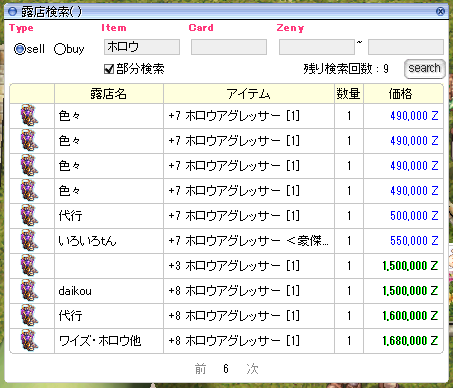Close the 露店検索 window

pos(440,12)
